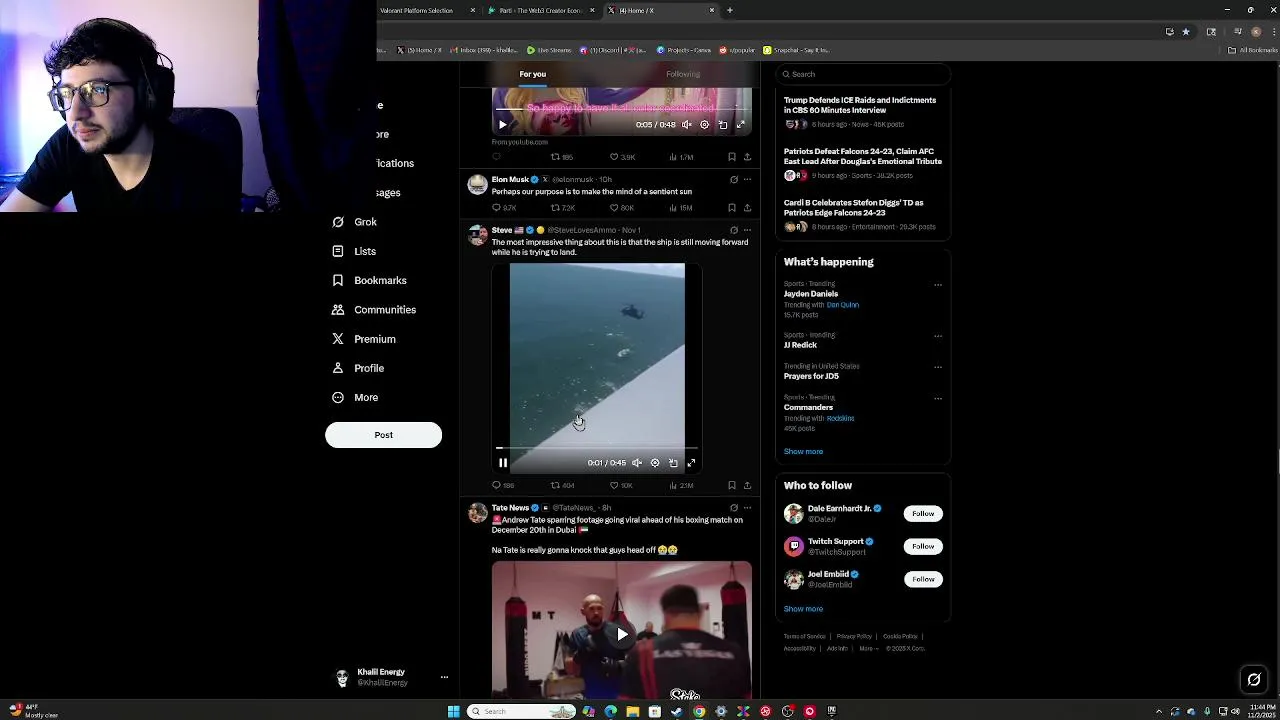Image resolution: width=1280 pixels, height=720 pixels.
Task: Open Communities in the X sidebar
Action: 374,310
